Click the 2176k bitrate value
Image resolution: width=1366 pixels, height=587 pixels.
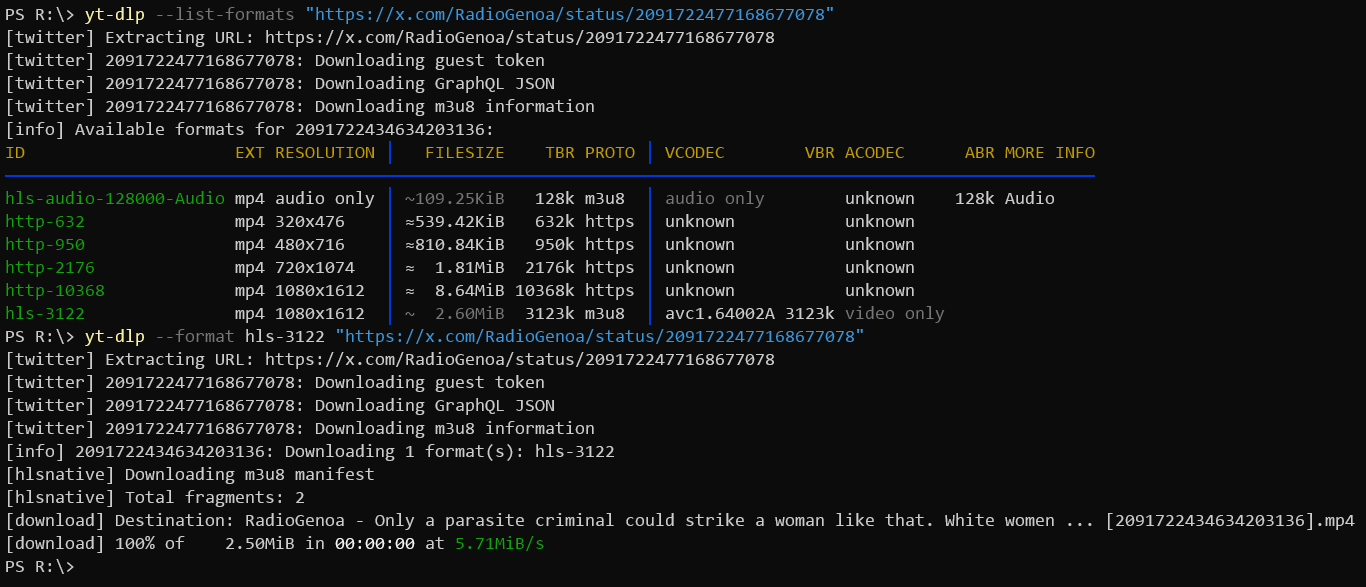click(x=550, y=267)
